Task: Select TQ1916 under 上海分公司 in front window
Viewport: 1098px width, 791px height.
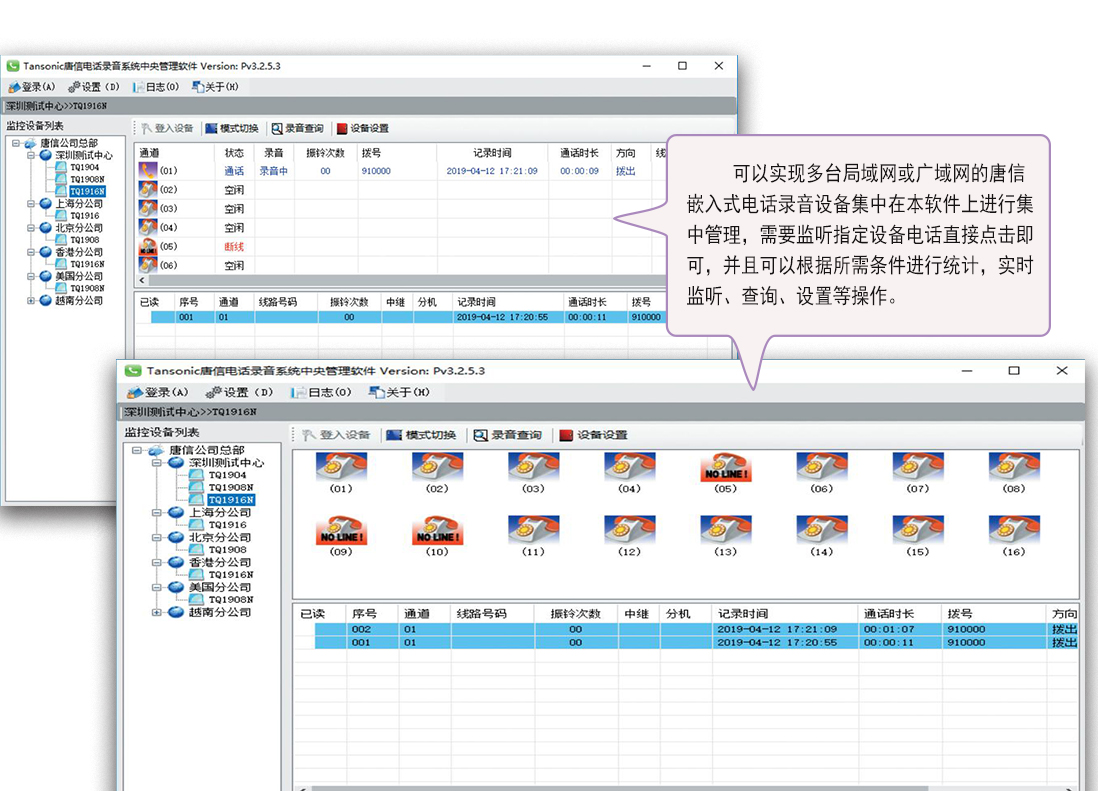Action: tap(227, 525)
